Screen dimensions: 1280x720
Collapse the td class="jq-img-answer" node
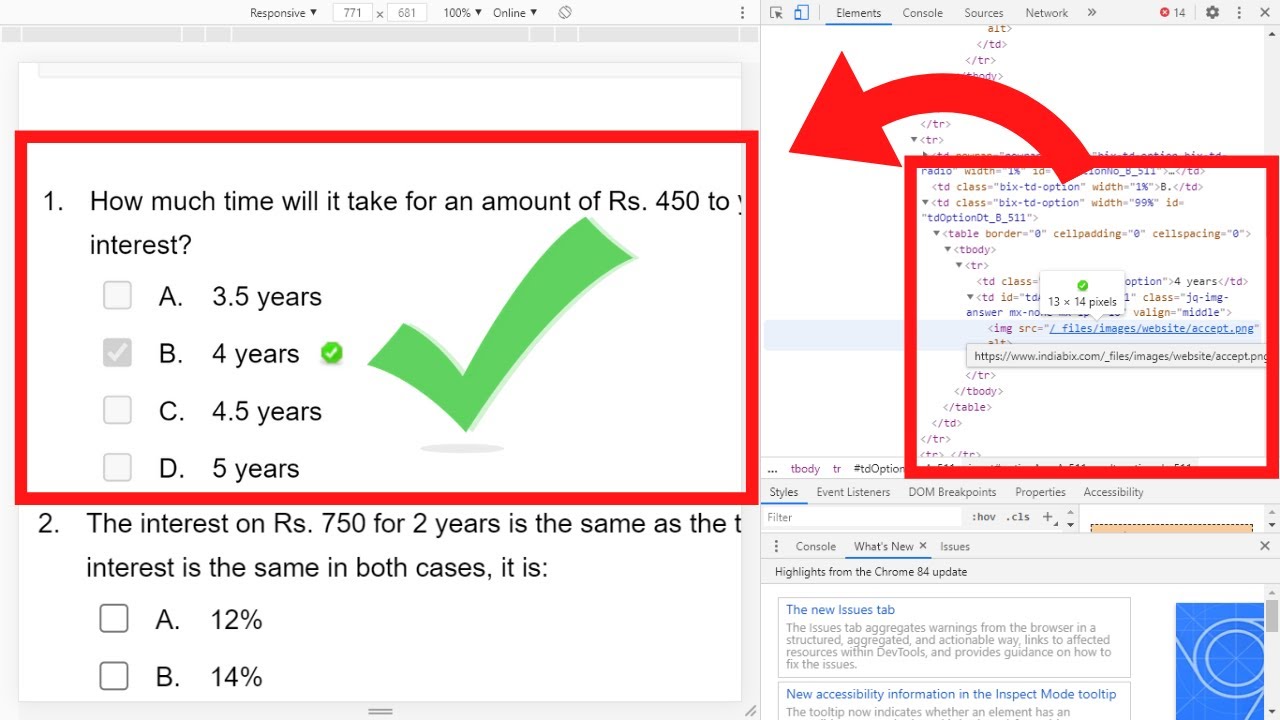tap(970, 297)
